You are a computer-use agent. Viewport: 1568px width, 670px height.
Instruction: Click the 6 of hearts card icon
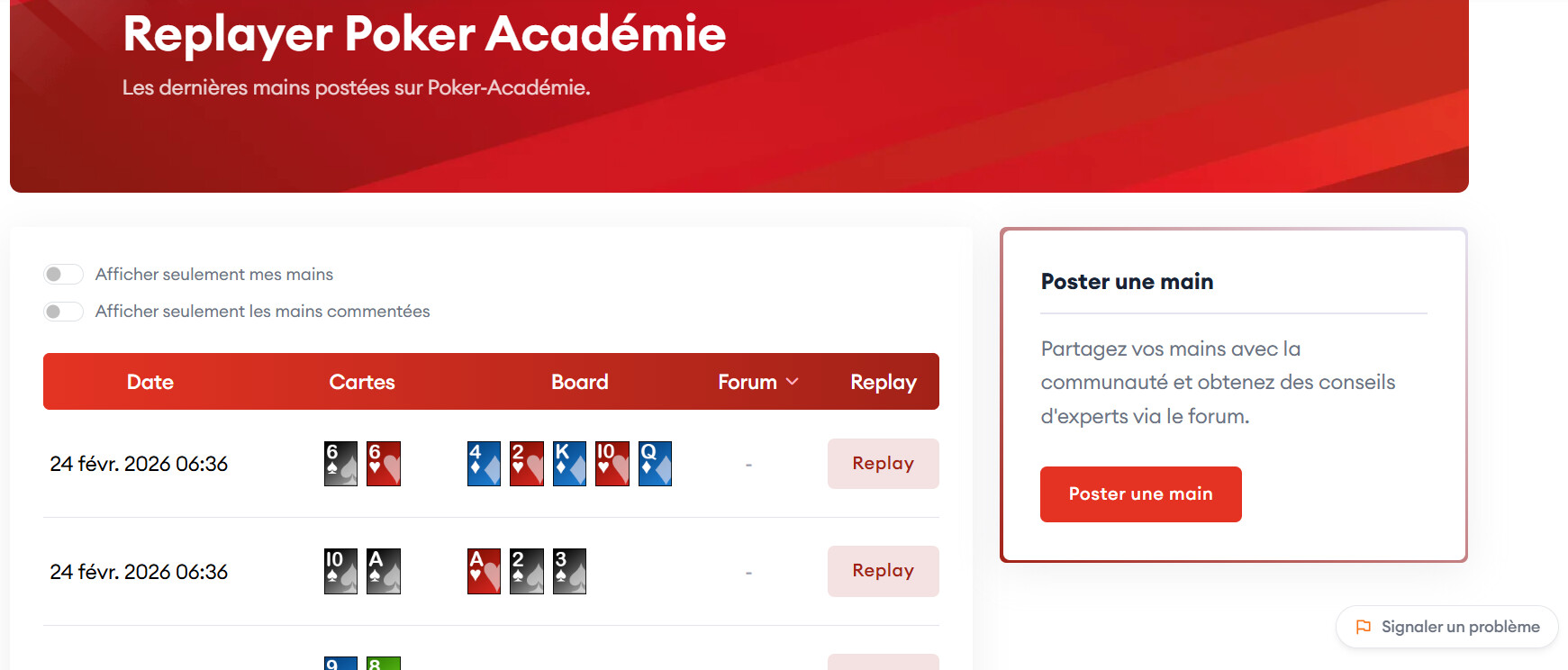[383, 464]
